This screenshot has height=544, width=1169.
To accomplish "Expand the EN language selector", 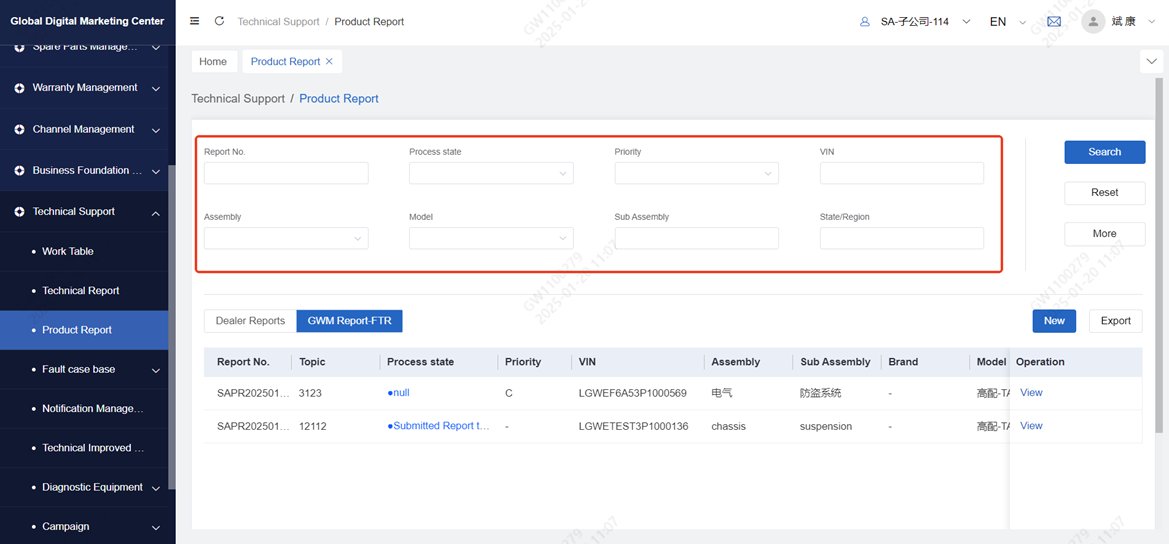I will 1007,21.
